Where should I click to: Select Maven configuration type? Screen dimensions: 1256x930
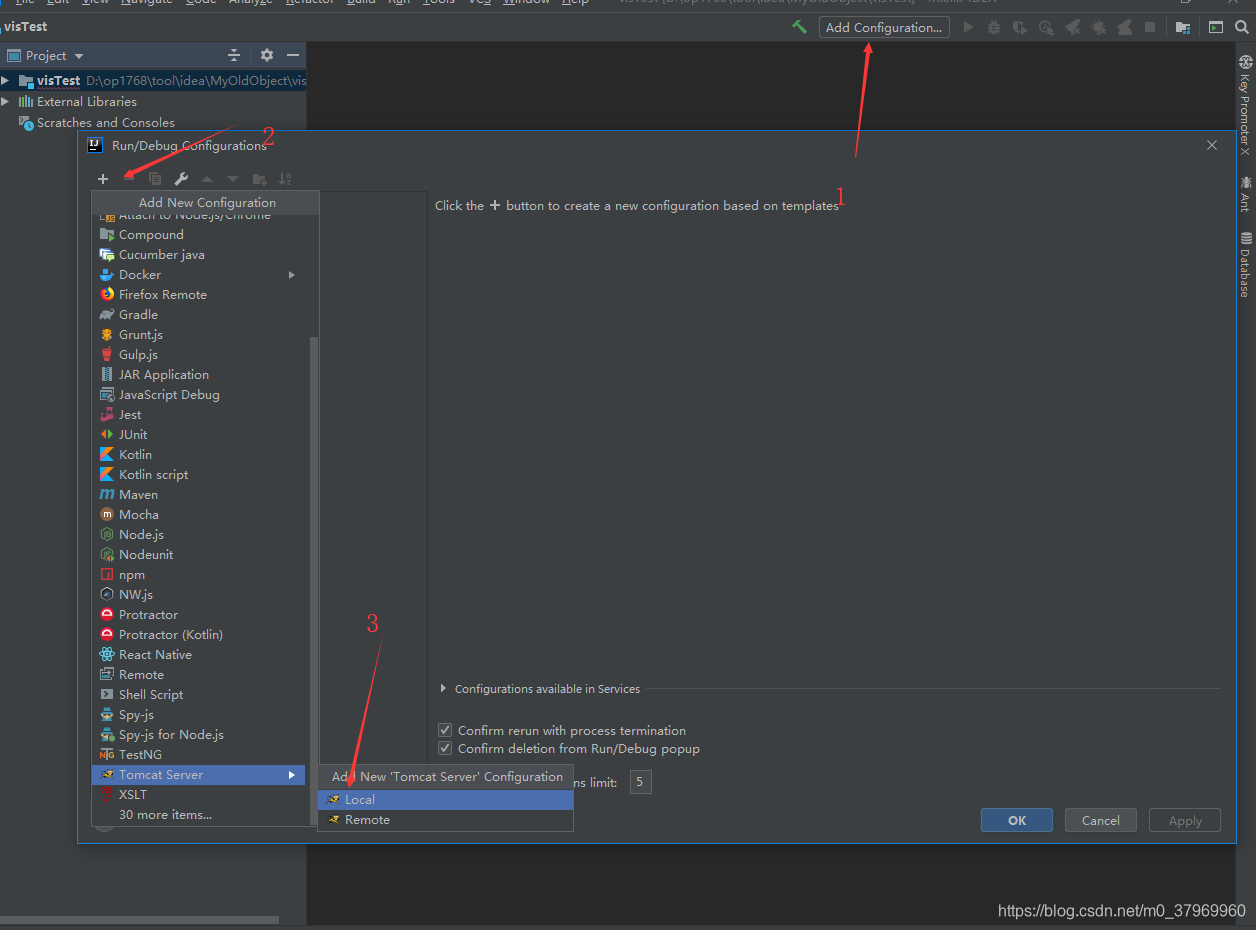click(x=199, y=495)
